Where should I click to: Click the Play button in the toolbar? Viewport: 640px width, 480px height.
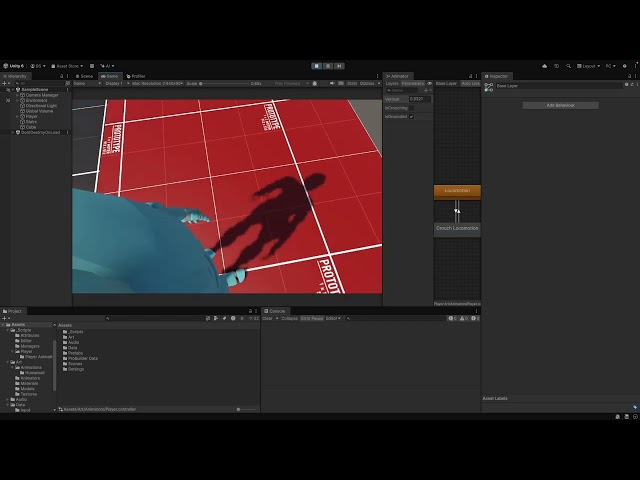click(x=316, y=66)
